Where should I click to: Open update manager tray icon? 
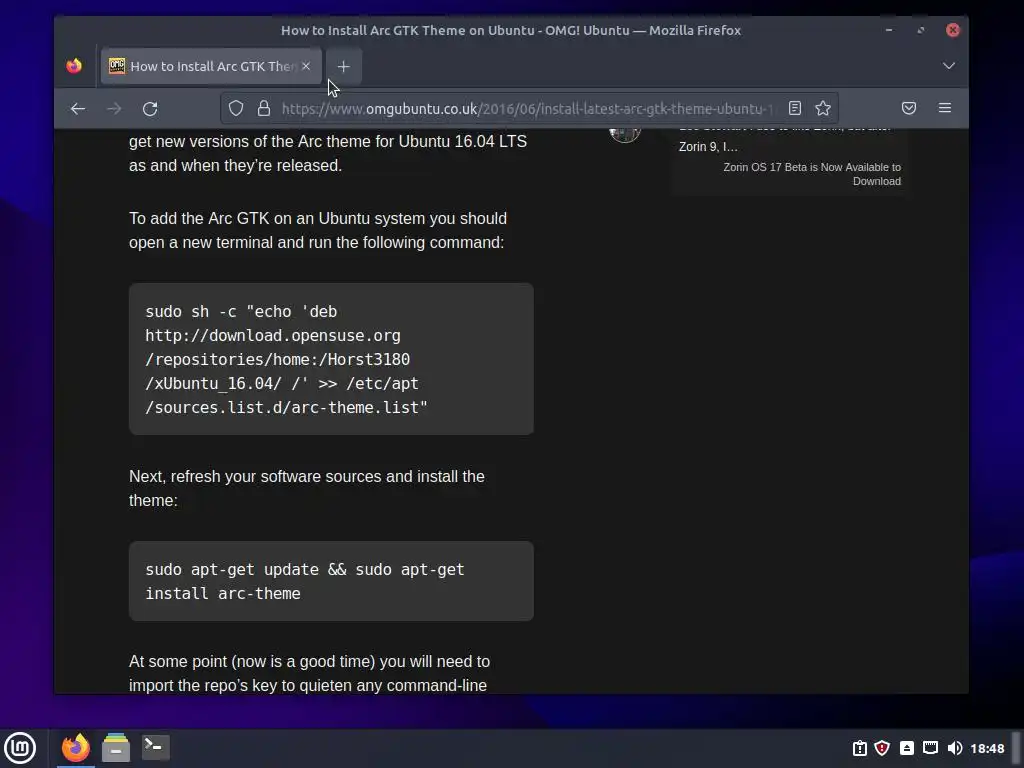(x=859, y=748)
